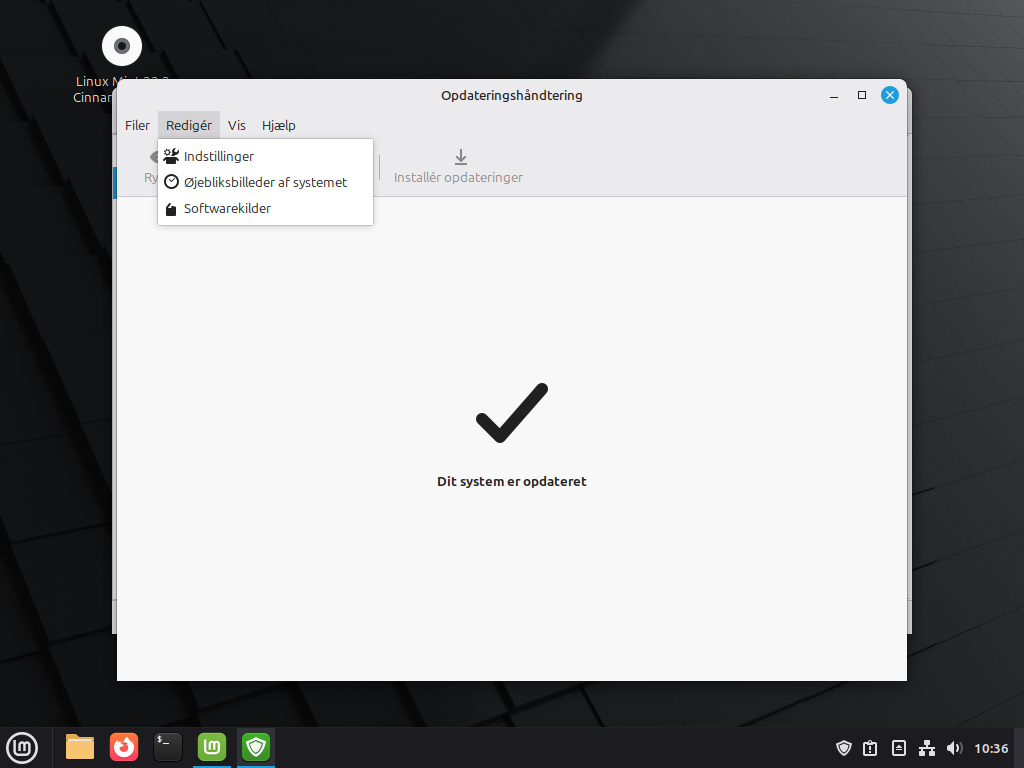This screenshot has height=768, width=1024.
Task: Open the terminal from the taskbar
Action: [x=168, y=747]
